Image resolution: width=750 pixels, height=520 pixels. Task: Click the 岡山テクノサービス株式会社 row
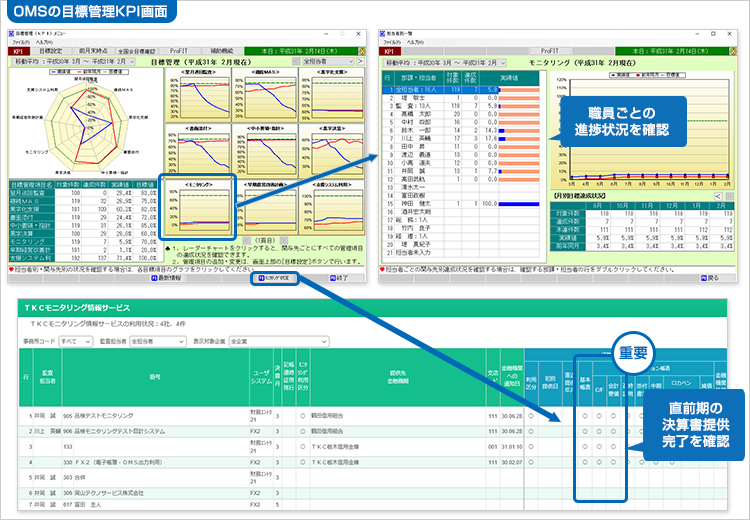click(372, 493)
